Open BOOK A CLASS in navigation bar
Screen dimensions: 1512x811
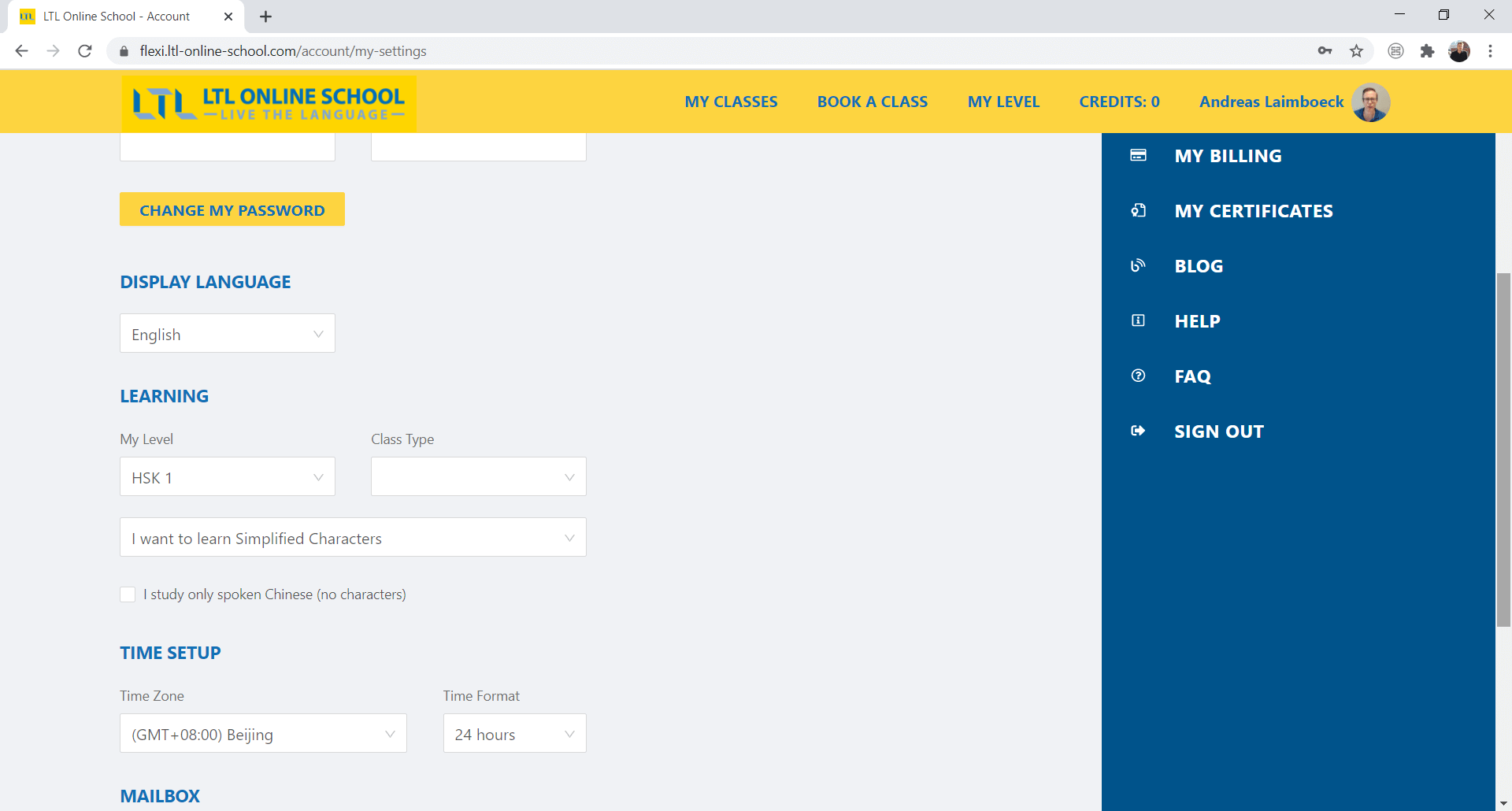[x=872, y=102]
